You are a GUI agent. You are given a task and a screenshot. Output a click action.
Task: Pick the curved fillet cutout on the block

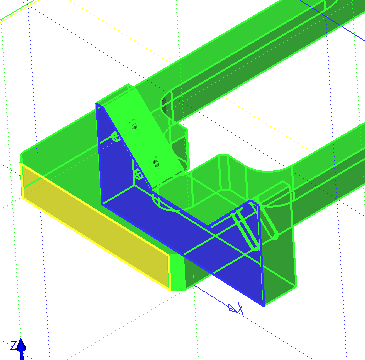click(x=267, y=167)
